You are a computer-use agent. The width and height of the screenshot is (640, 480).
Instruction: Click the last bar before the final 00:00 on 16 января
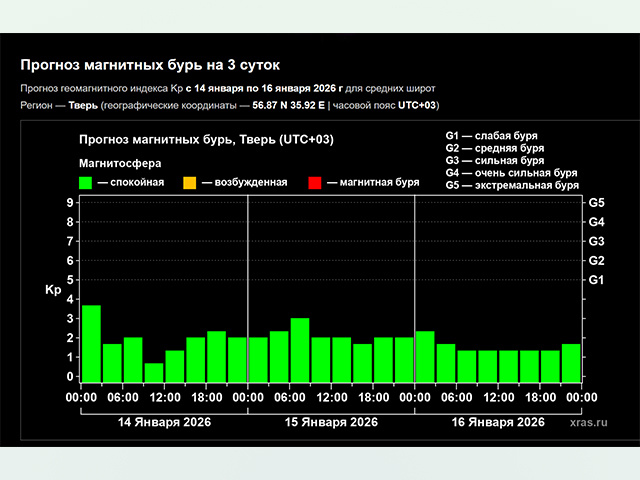click(x=571, y=363)
